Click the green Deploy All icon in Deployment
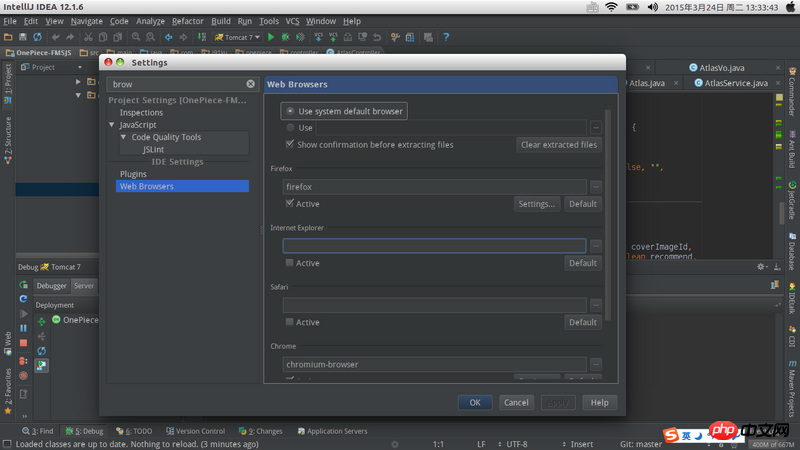The height and width of the screenshot is (450, 800). pos(42,321)
